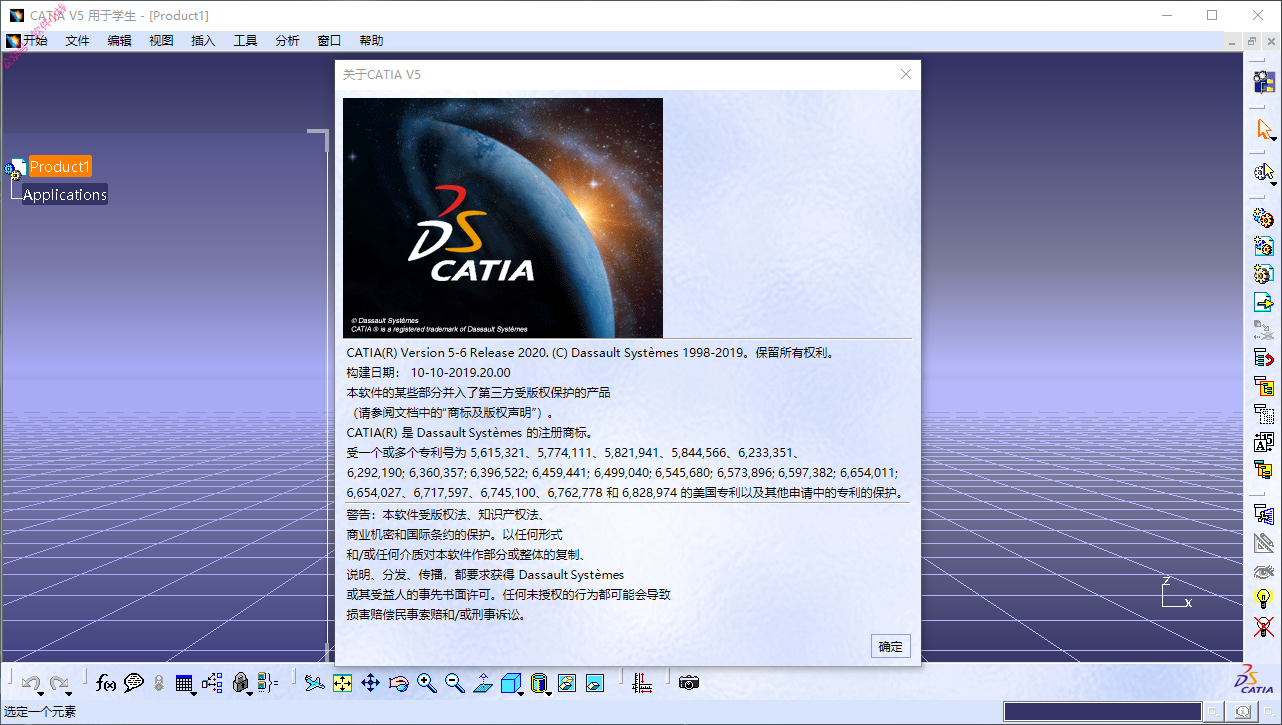Viewport: 1282px width, 725px height.
Task: Click the Undo arrow in bottom toolbar
Action: 30,684
